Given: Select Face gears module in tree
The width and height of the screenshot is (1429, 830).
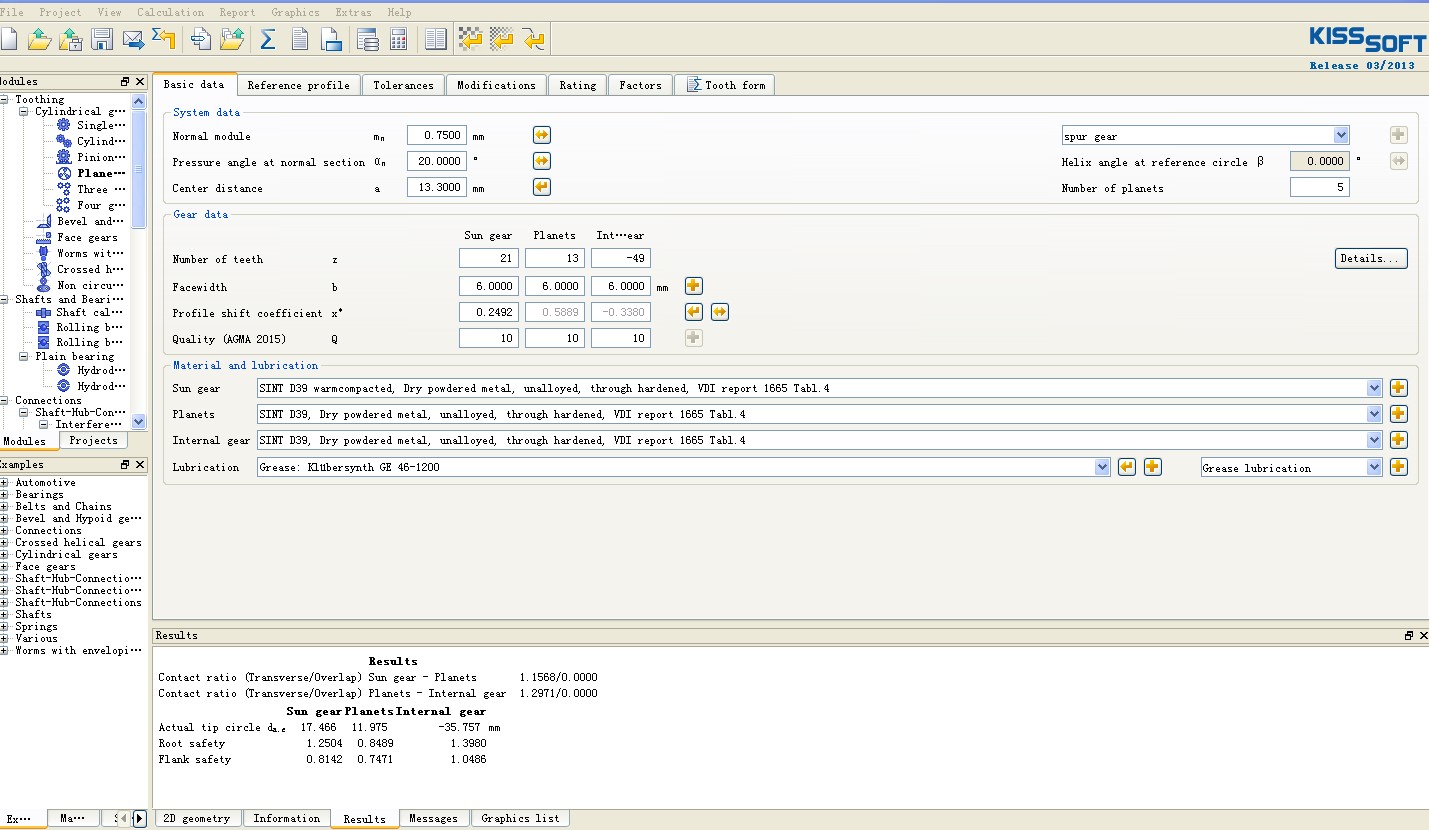Looking at the screenshot, I should pyautogui.click(x=77, y=237).
